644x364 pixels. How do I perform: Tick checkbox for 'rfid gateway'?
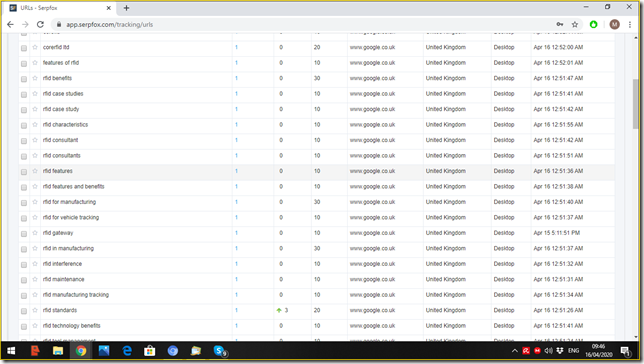24,234
